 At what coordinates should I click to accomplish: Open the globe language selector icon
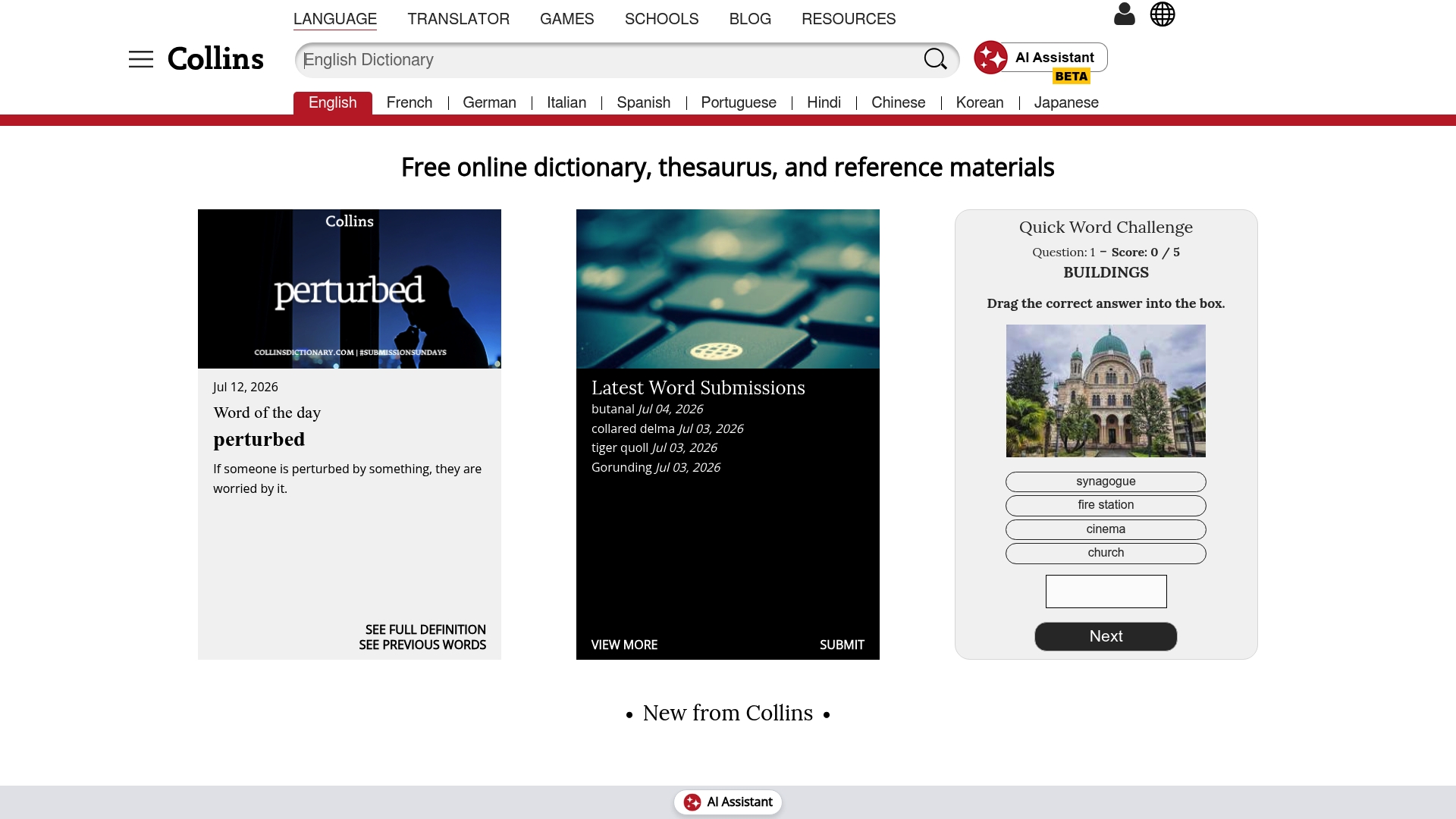coord(1163,14)
